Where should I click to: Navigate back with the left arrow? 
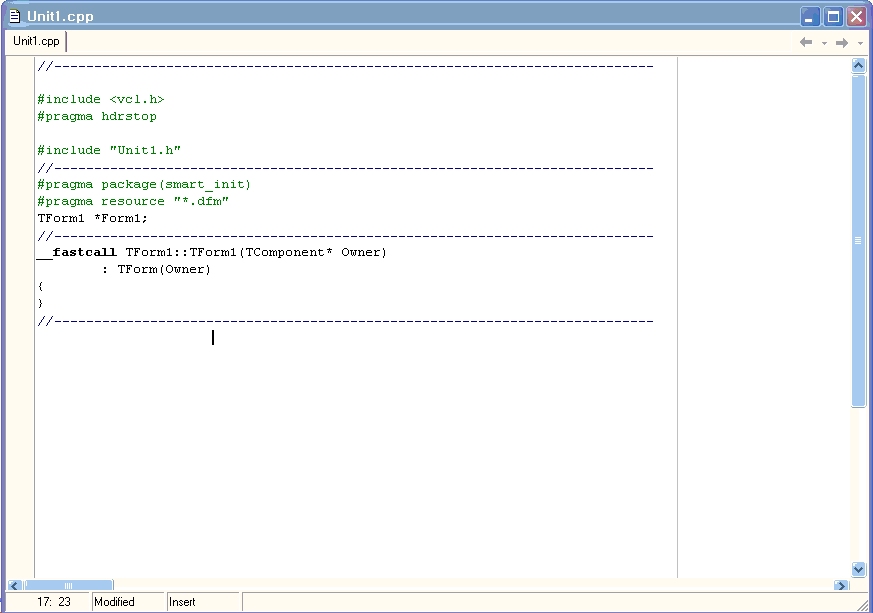(x=806, y=42)
